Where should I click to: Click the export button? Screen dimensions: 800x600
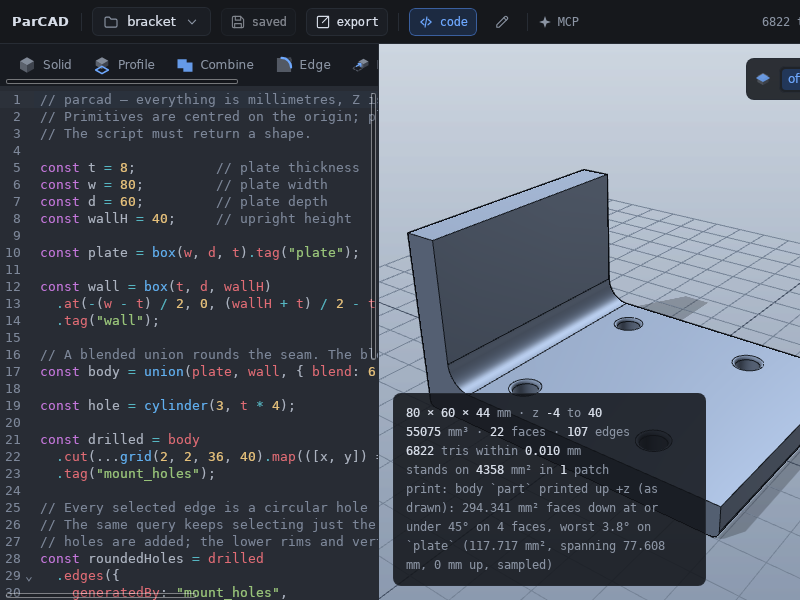click(x=347, y=21)
